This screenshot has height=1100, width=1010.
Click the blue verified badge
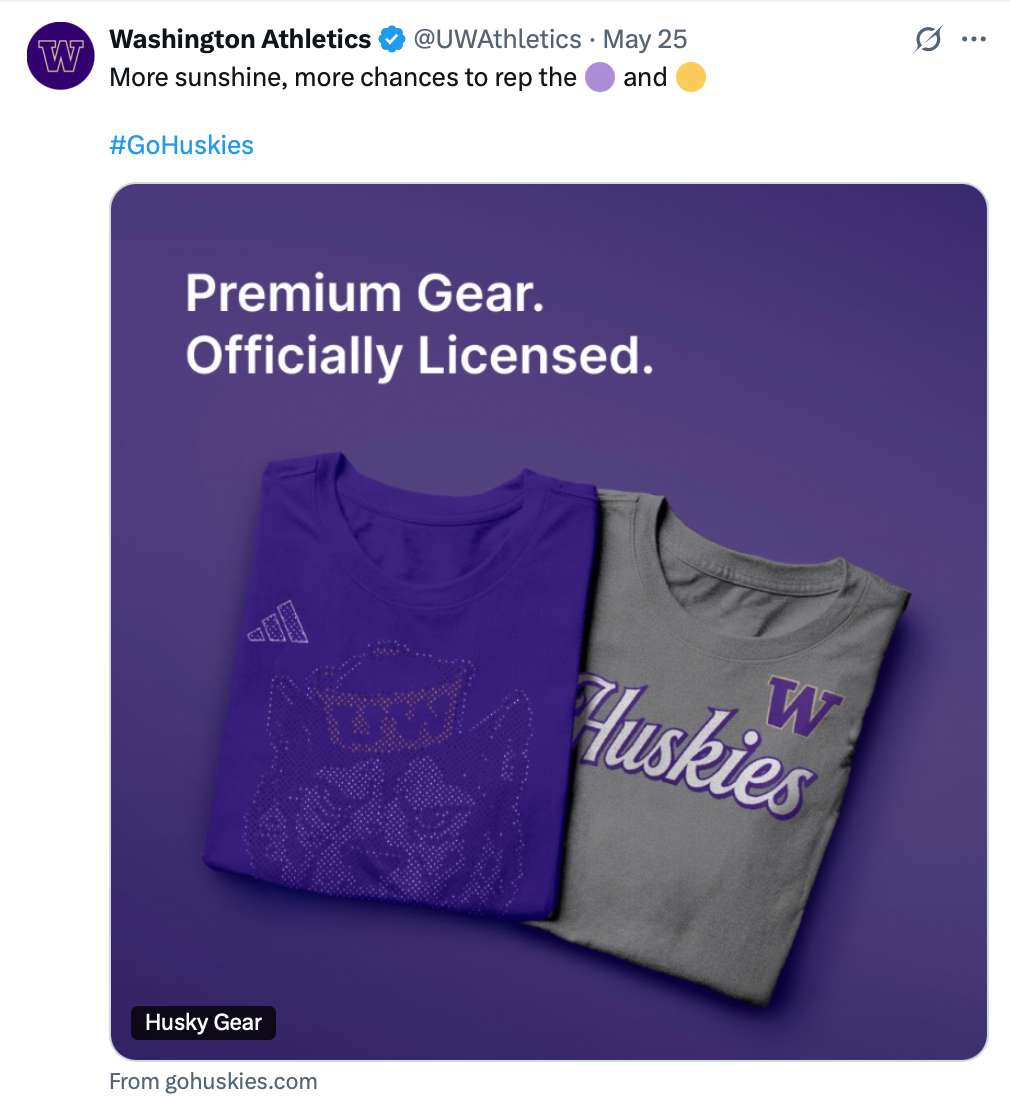(x=392, y=39)
